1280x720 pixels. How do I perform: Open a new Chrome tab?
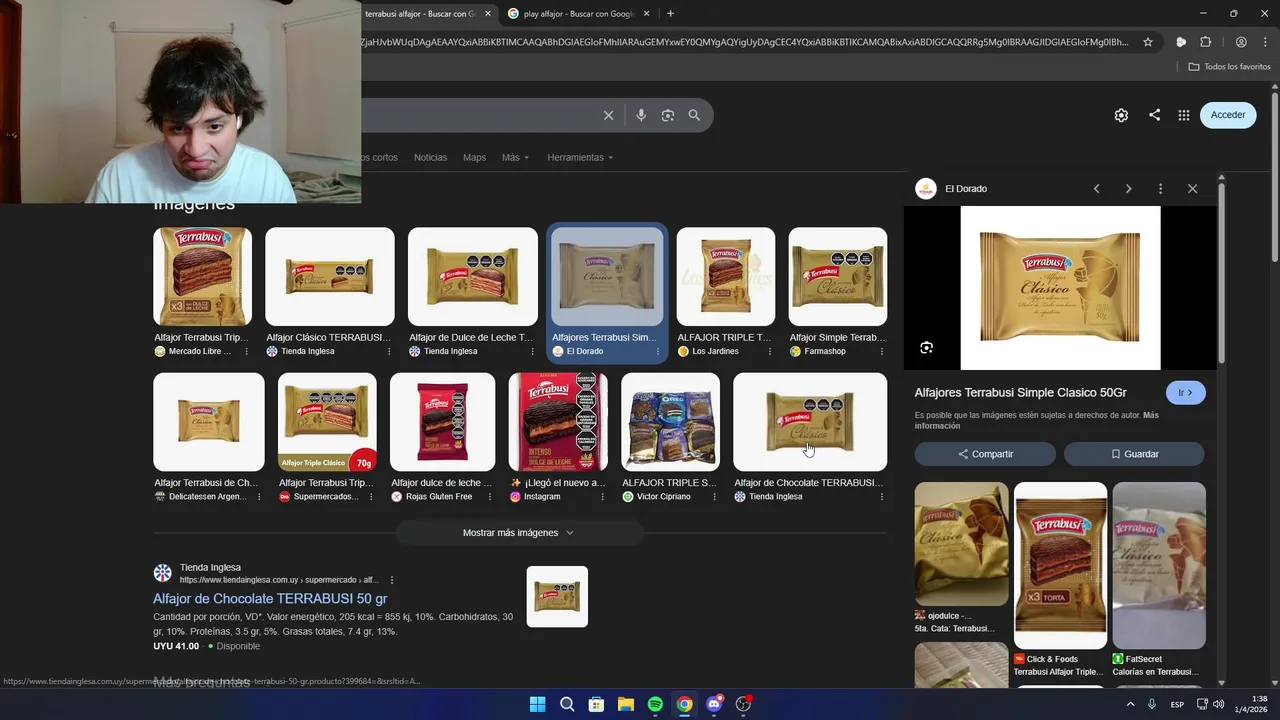[x=670, y=14]
